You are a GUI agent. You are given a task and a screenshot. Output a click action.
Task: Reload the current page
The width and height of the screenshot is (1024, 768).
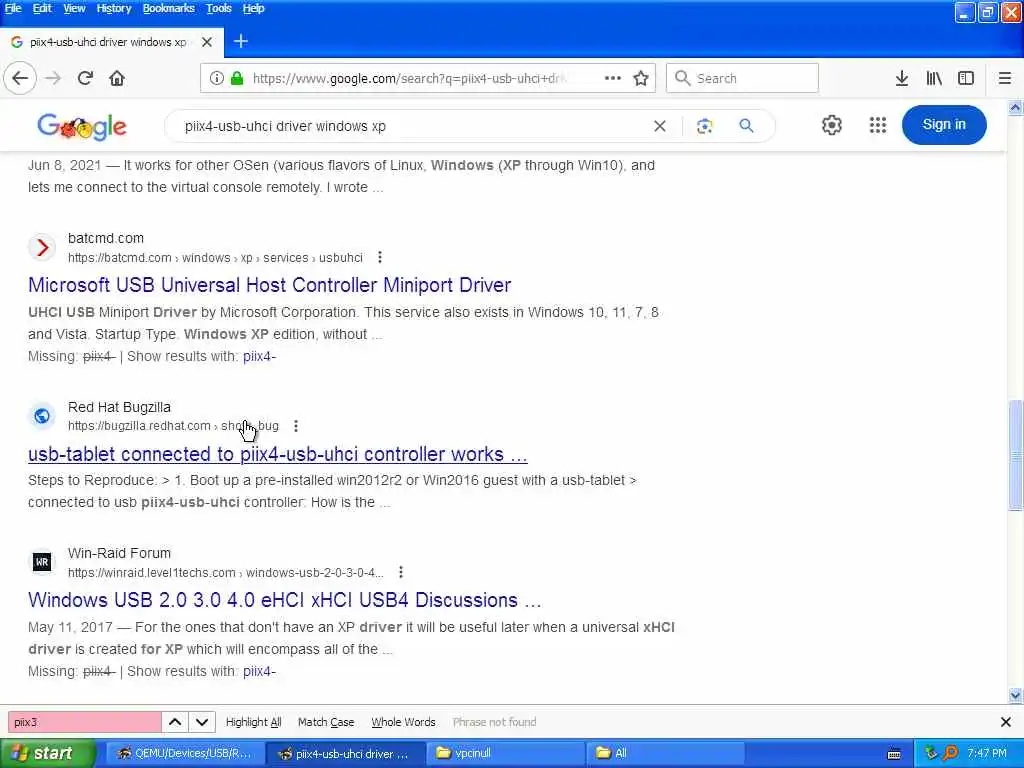[x=85, y=78]
